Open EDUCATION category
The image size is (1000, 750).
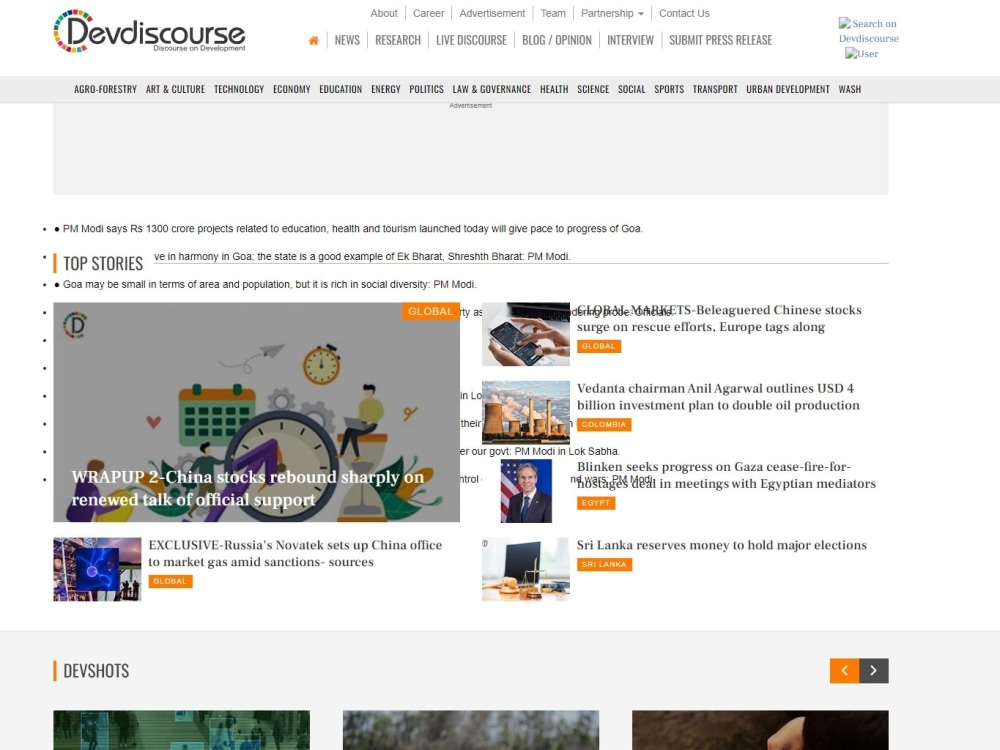click(x=341, y=89)
